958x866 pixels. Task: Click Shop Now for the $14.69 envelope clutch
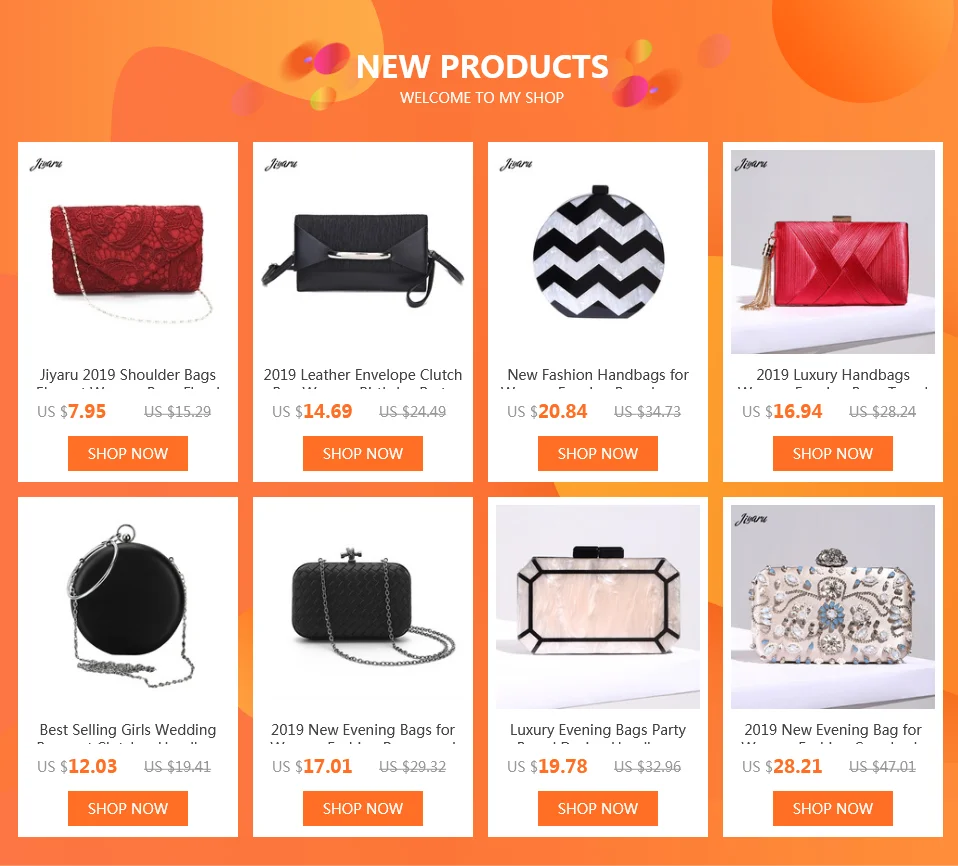coord(363,453)
